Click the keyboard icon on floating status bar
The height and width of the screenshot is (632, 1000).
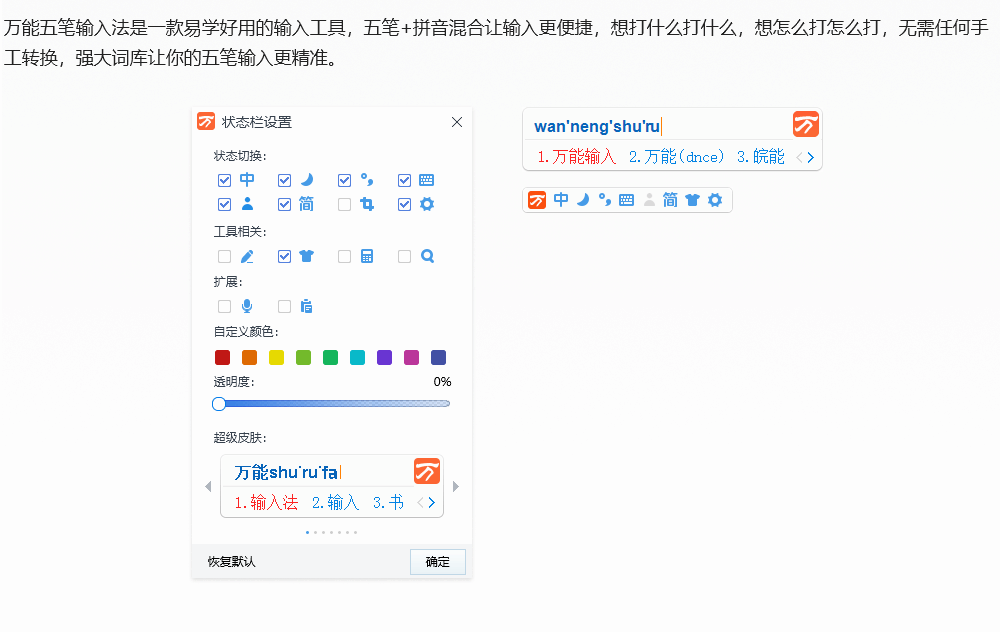tap(626, 200)
